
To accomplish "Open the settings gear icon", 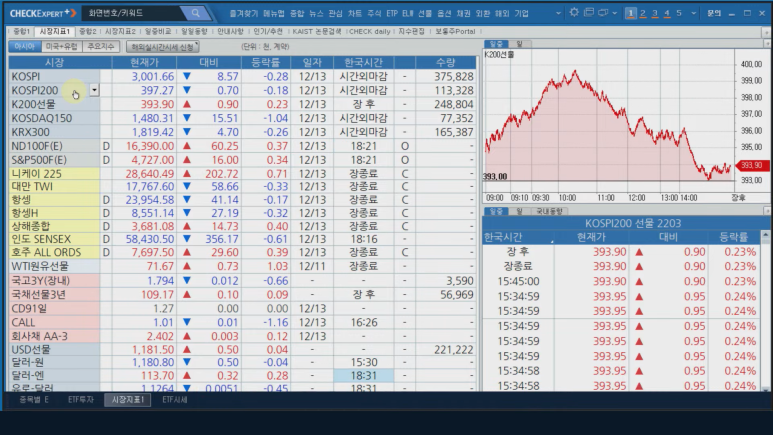I will coord(574,13).
